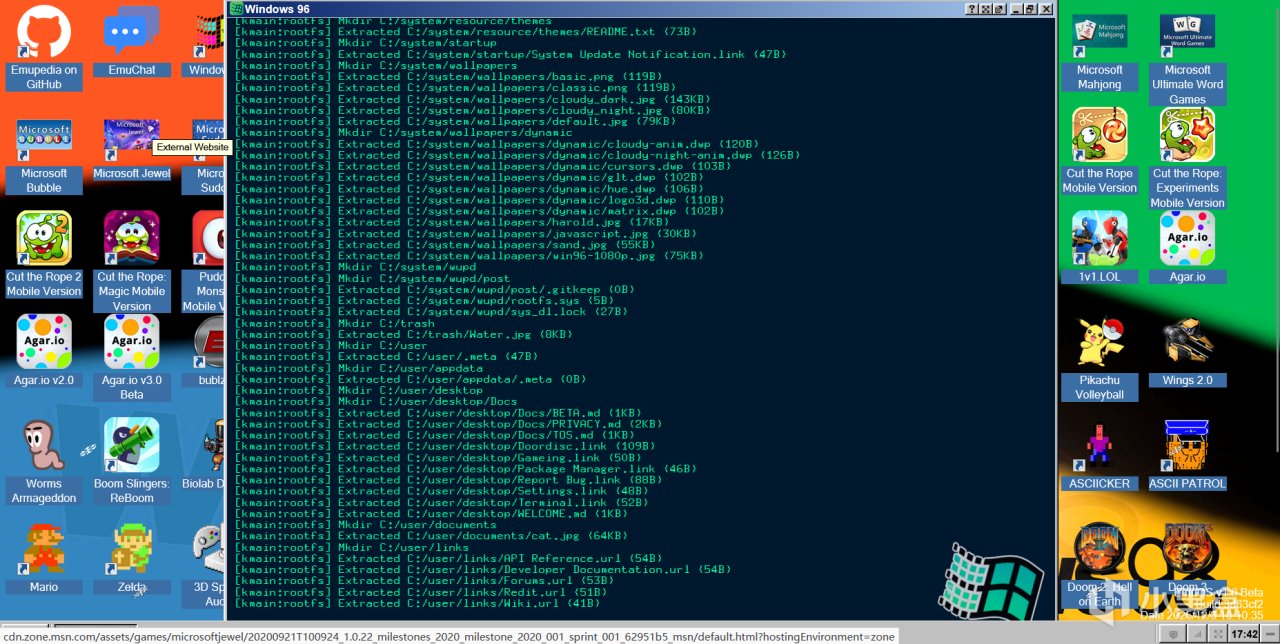The width and height of the screenshot is (1280, 644).
Task: Select the Pikachu Volleyball icon
Action: point(1099,358)
